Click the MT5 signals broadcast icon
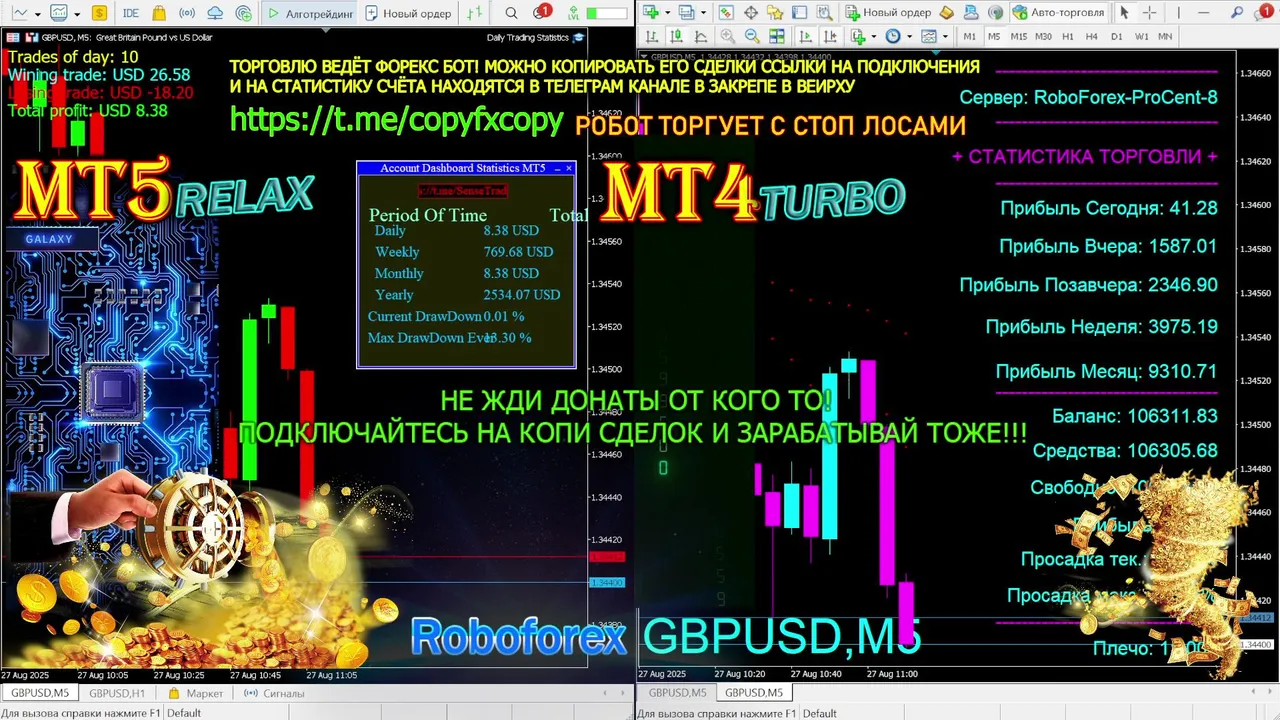The image size is (1280, 720). (x=187, y=13)
